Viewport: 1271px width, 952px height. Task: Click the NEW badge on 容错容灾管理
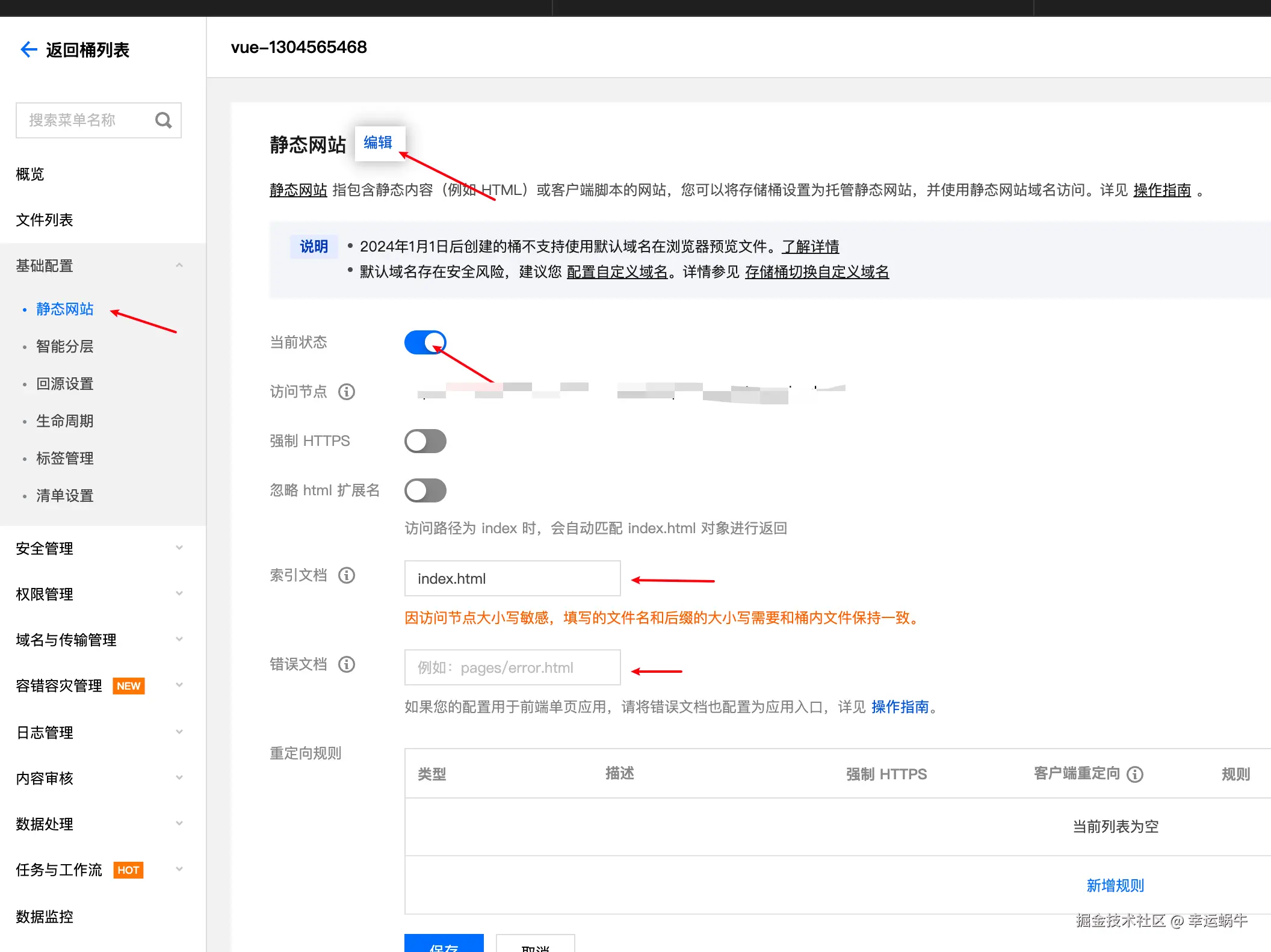(128, 686)
